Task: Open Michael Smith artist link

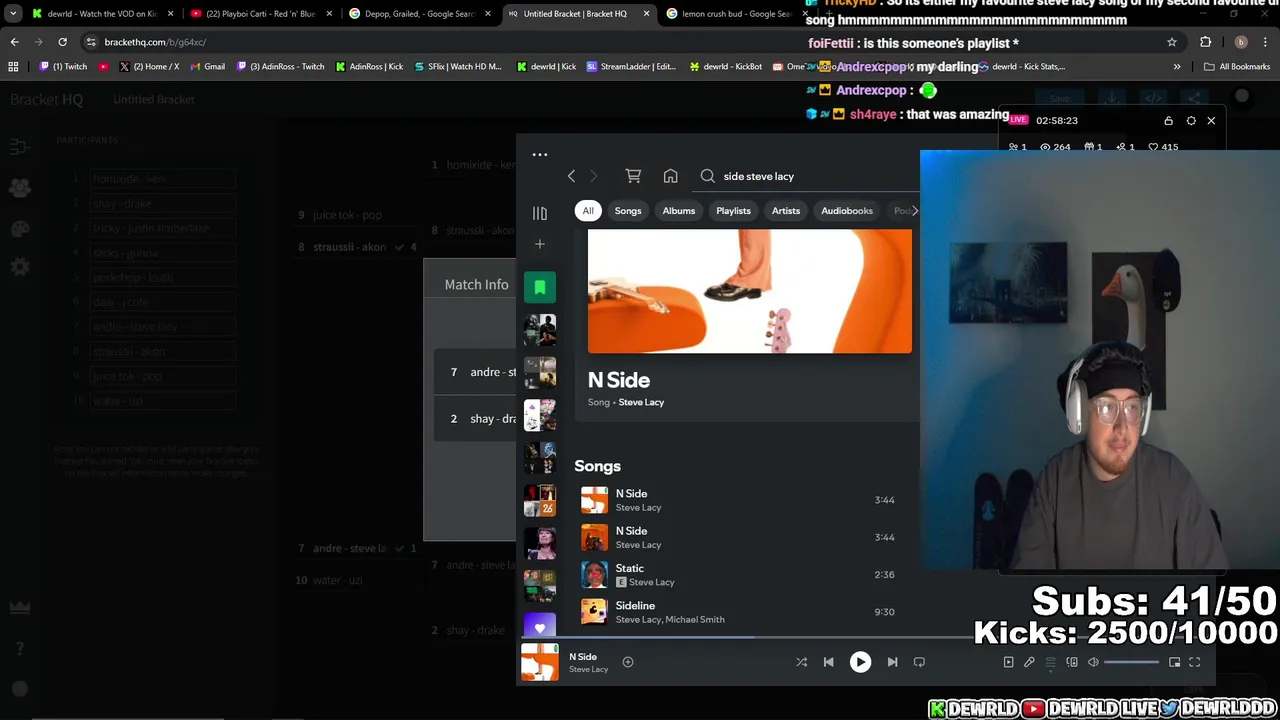Action: click(697, 620)
